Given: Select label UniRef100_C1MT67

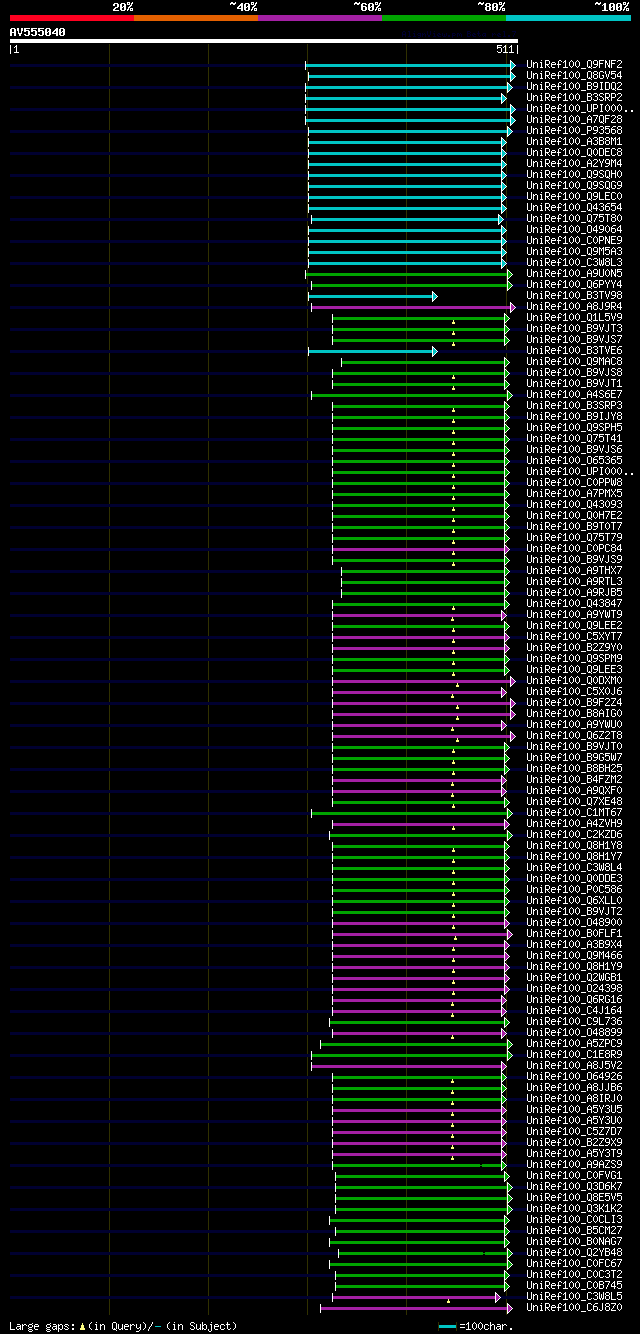Looking at the screenshot, I should pos(575,812).
